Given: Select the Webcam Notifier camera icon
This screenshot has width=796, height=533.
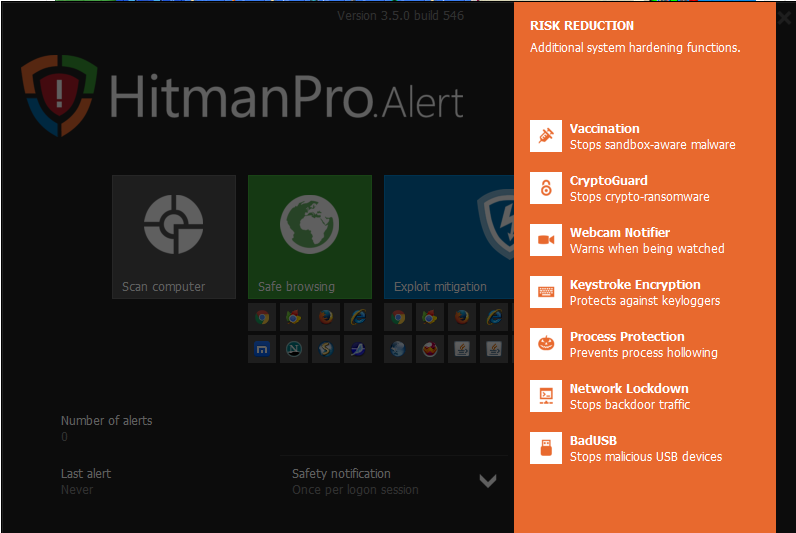Looking at the screenshot, I should (x=546, y=240).
